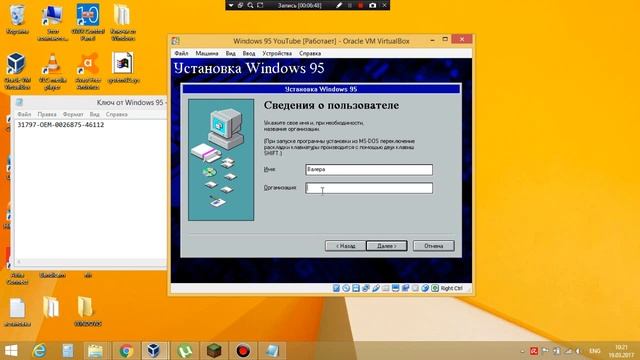Click the Отмена button in setup wizard
The width and height of the screenshot is (640, 360).
[x=433, y=246]
